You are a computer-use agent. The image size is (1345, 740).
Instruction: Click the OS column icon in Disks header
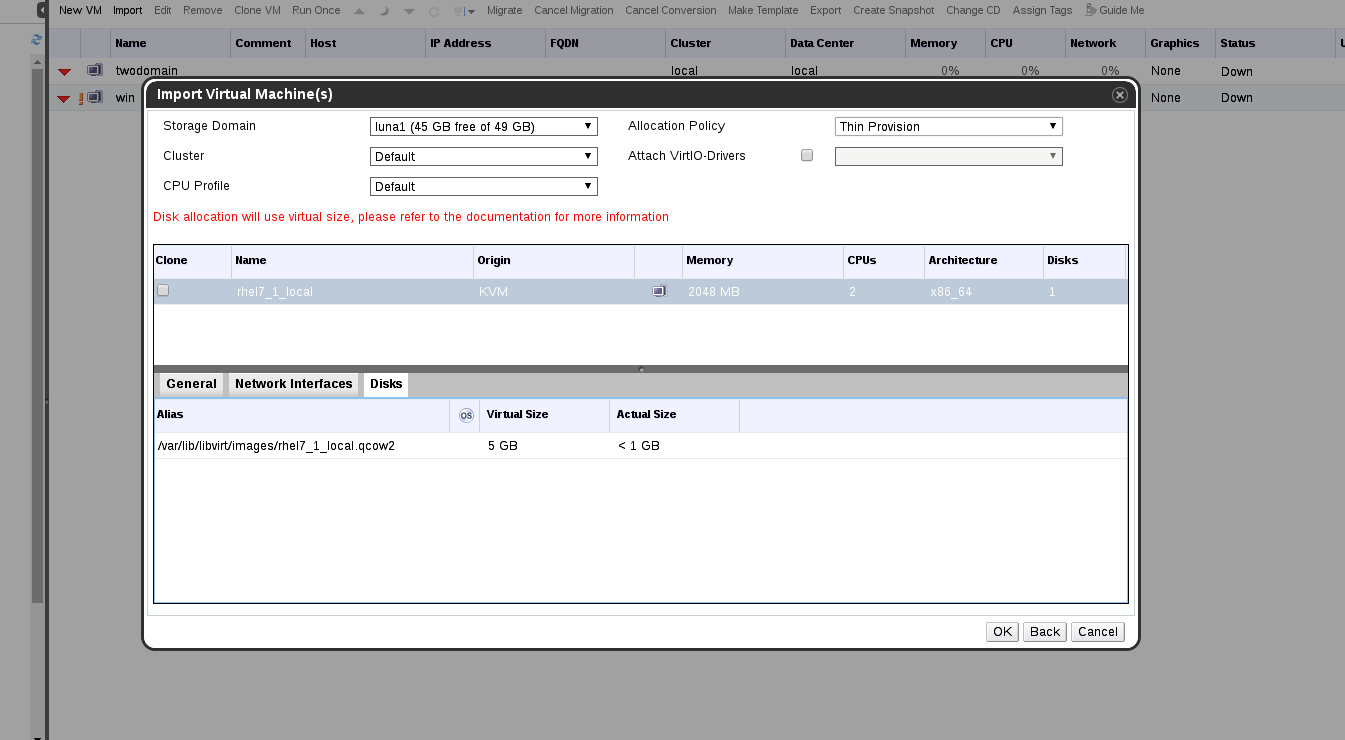(x=466, y=415)
